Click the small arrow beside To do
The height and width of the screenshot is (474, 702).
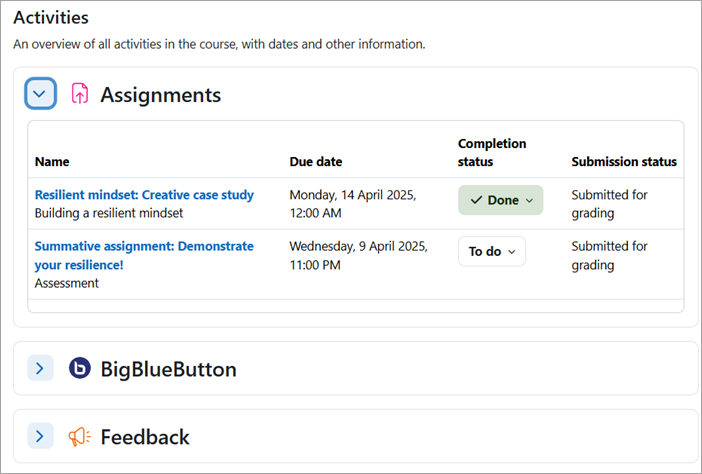coord(512,252)
